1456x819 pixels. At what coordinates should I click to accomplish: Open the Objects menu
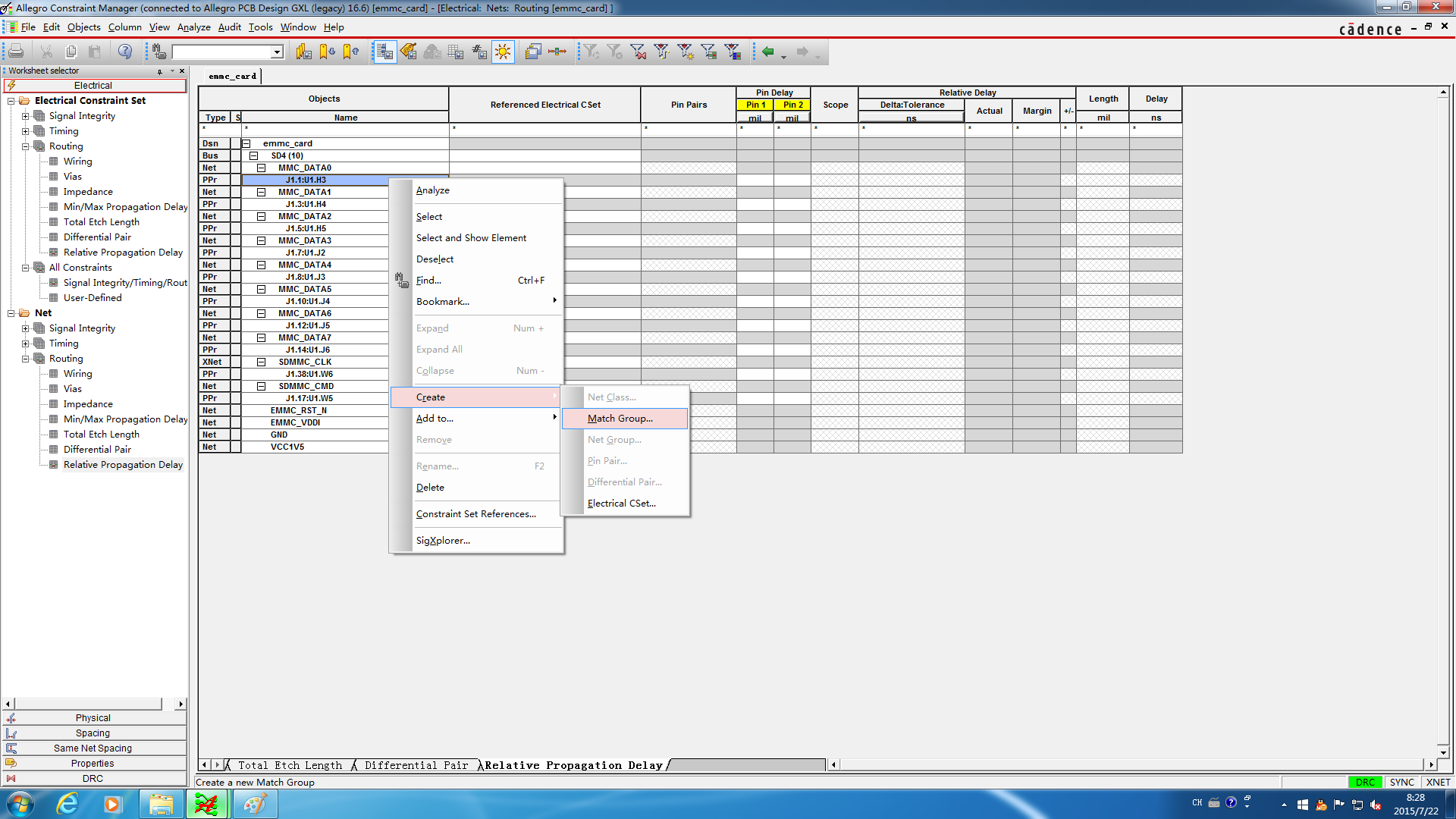pyautogui.click(x=83, y=27)
